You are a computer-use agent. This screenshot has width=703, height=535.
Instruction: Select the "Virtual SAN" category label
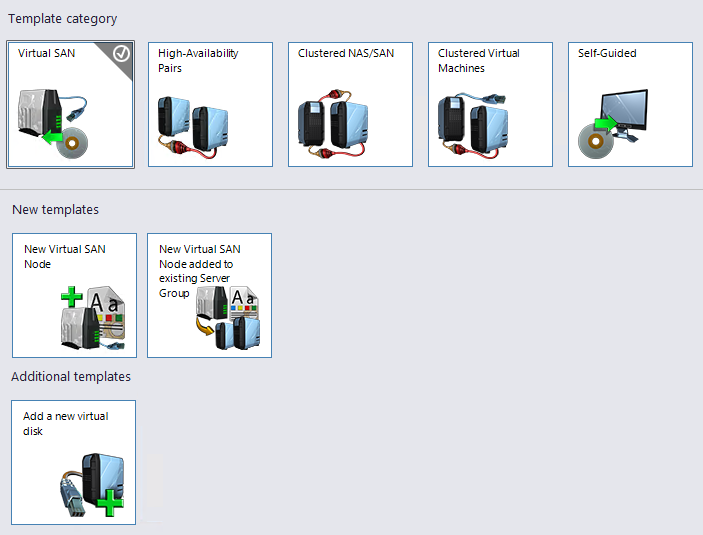click(x=47, y=54)
